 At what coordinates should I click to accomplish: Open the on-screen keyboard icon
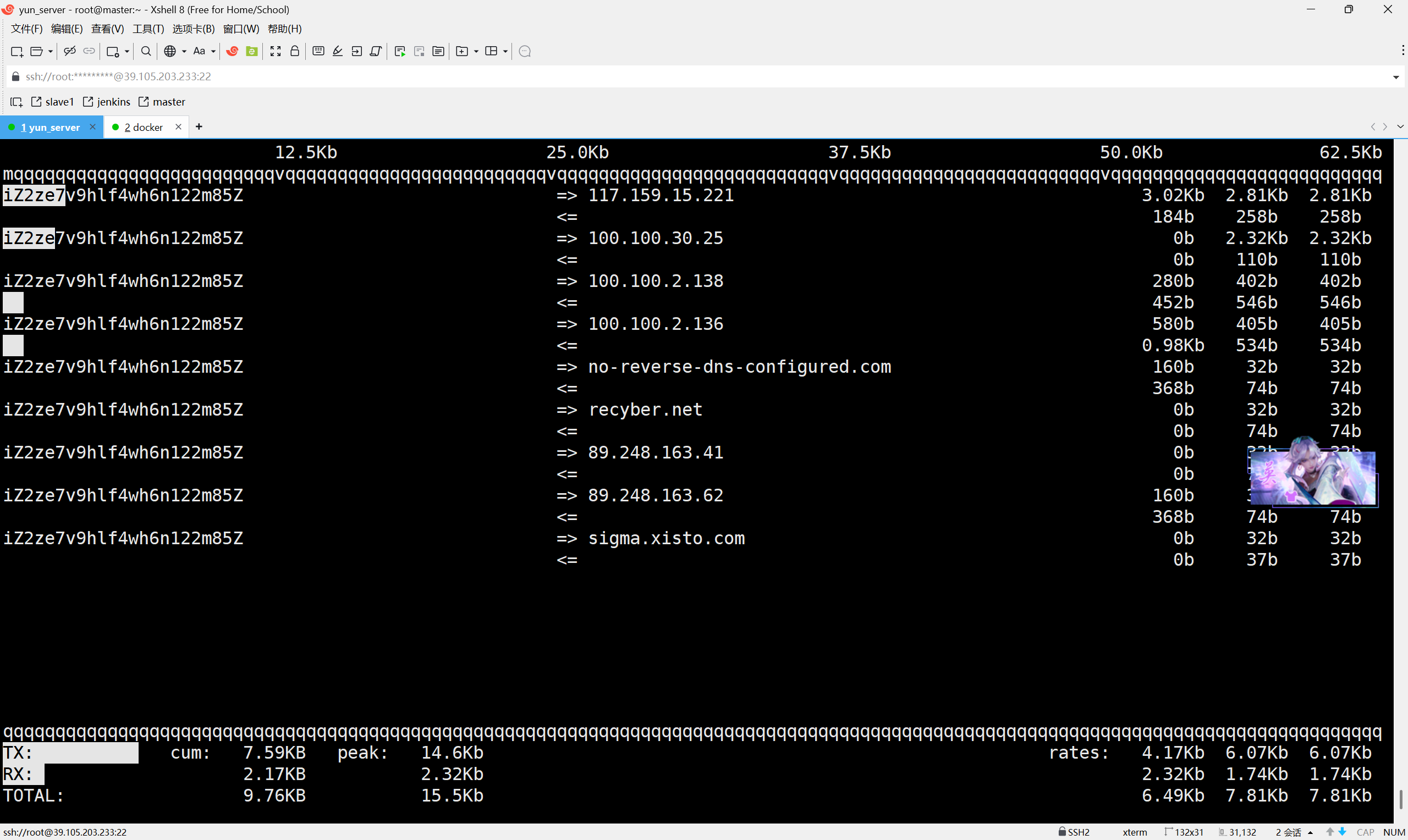[x=318, y=52]
